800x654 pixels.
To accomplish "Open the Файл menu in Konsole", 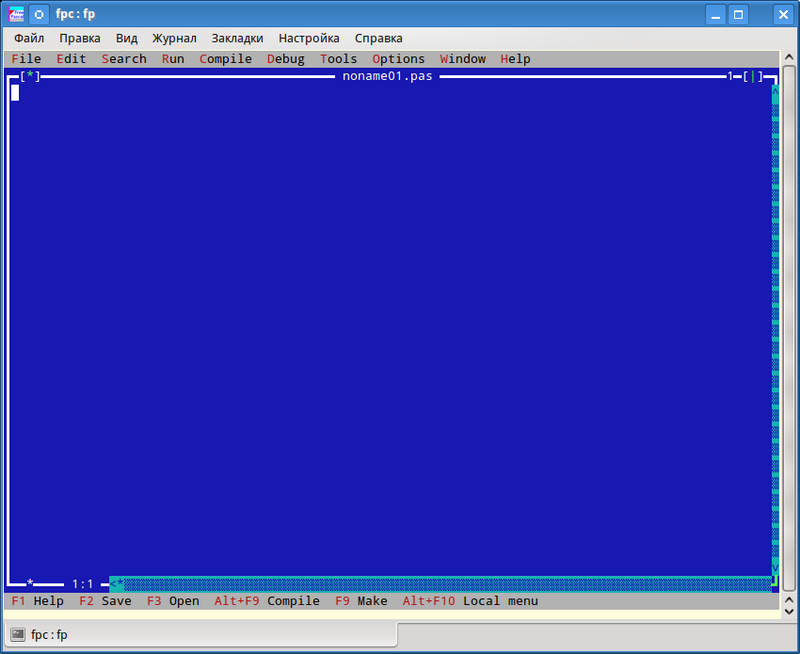I will pos(29,38).
